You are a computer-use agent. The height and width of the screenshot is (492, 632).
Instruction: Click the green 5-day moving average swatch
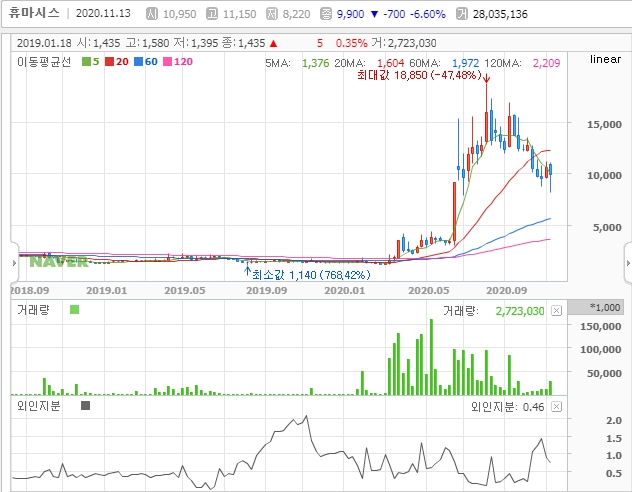(x=86, y=62)
